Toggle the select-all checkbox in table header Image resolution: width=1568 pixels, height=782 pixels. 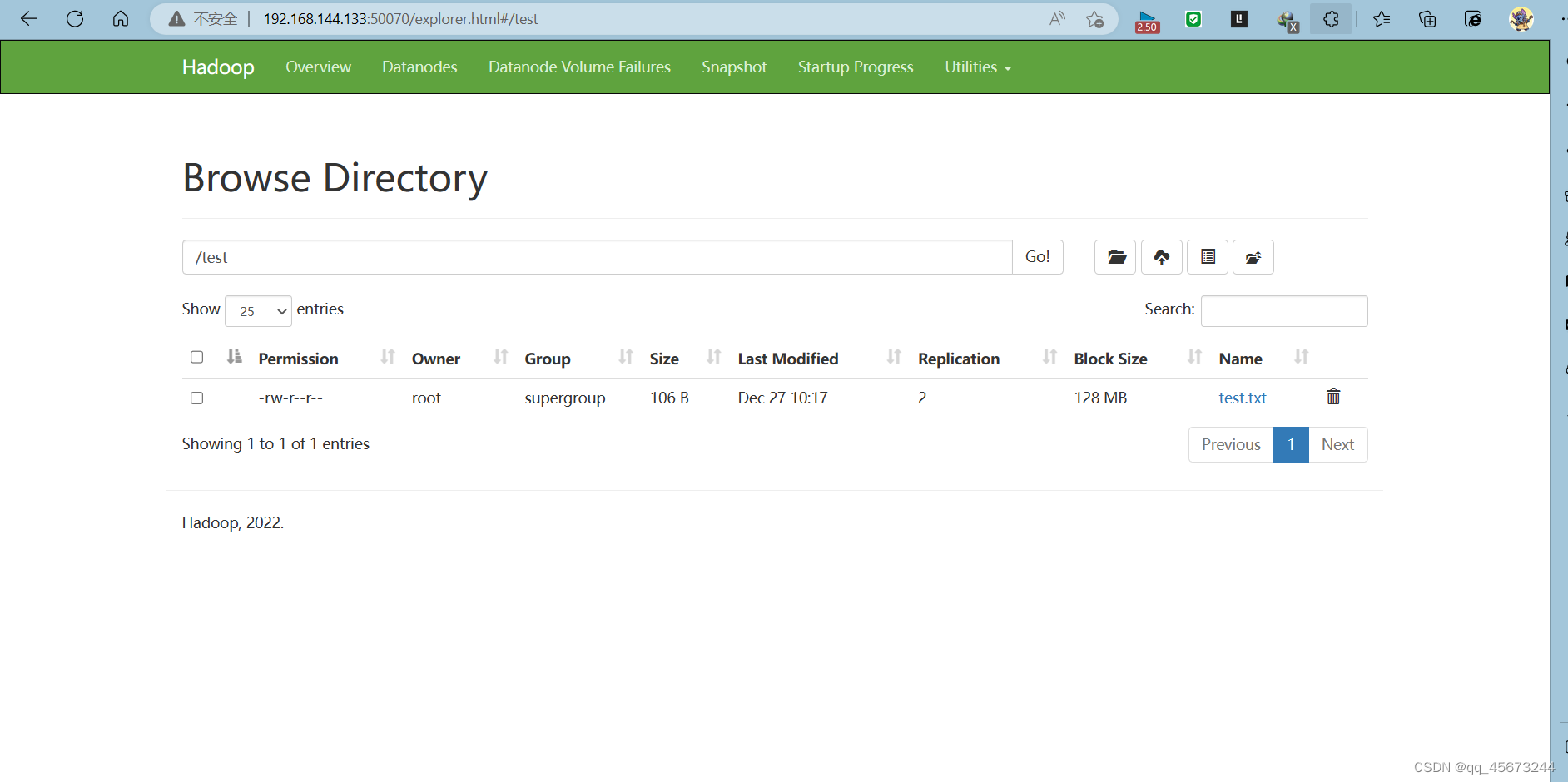point(196,357)
